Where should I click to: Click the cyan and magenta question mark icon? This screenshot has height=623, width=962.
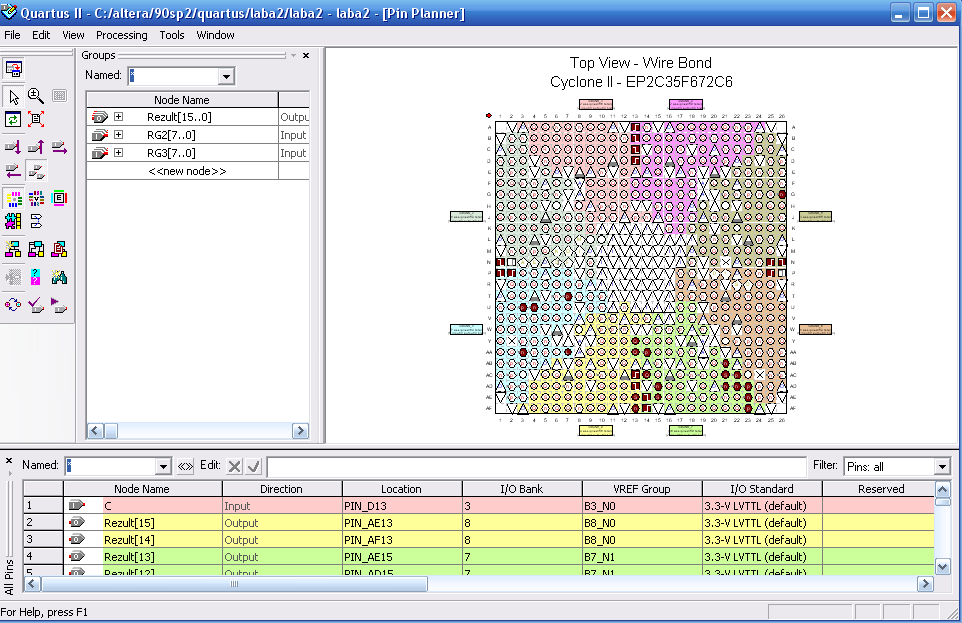(x=36, y=277)
